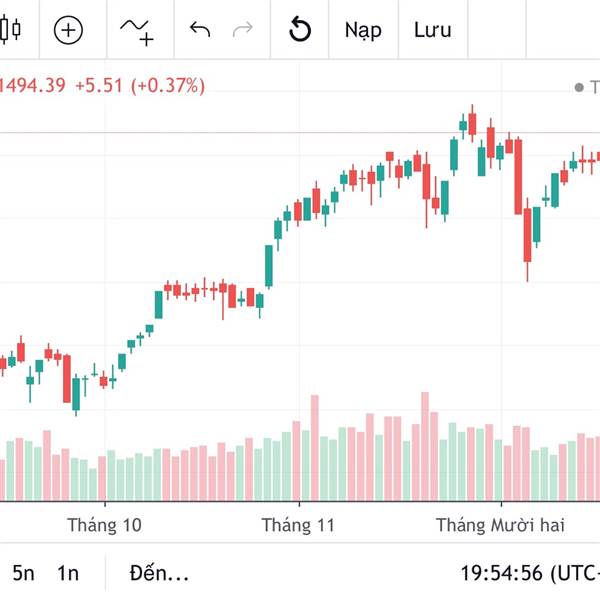Screen dimensions: 600x600
Task: Click the gray market status dot
Action: [x=579, y=88]
